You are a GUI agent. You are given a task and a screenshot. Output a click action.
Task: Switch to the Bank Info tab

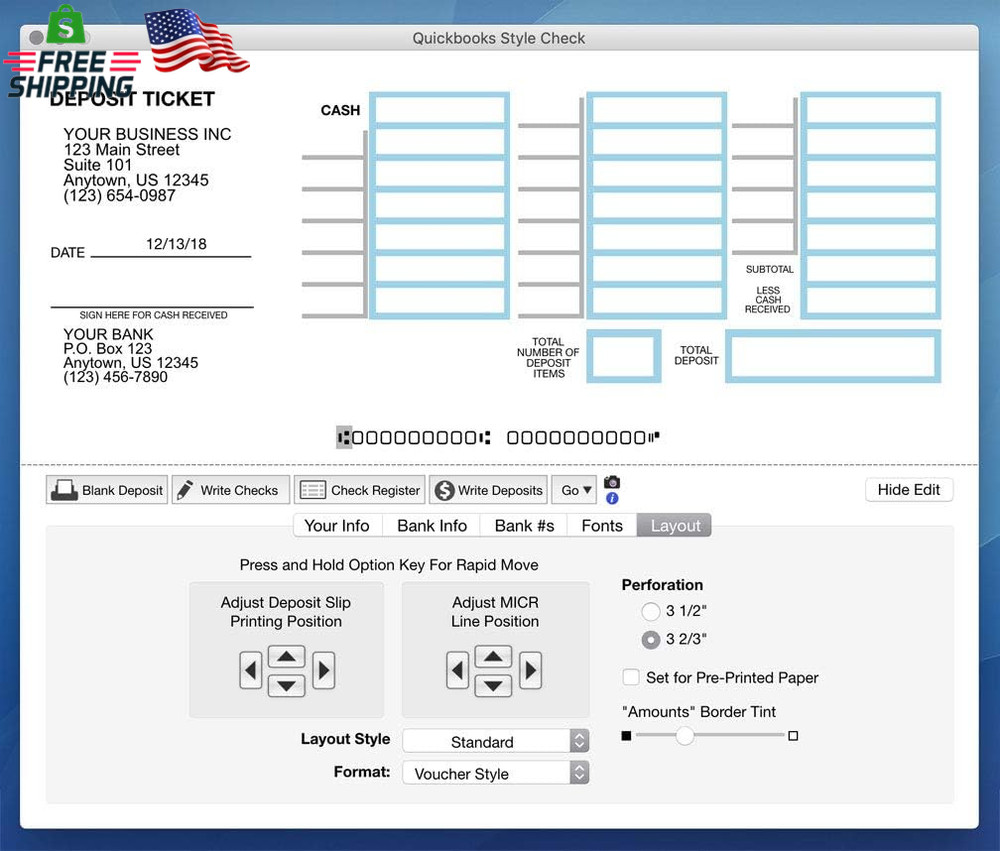pos(431,525)
